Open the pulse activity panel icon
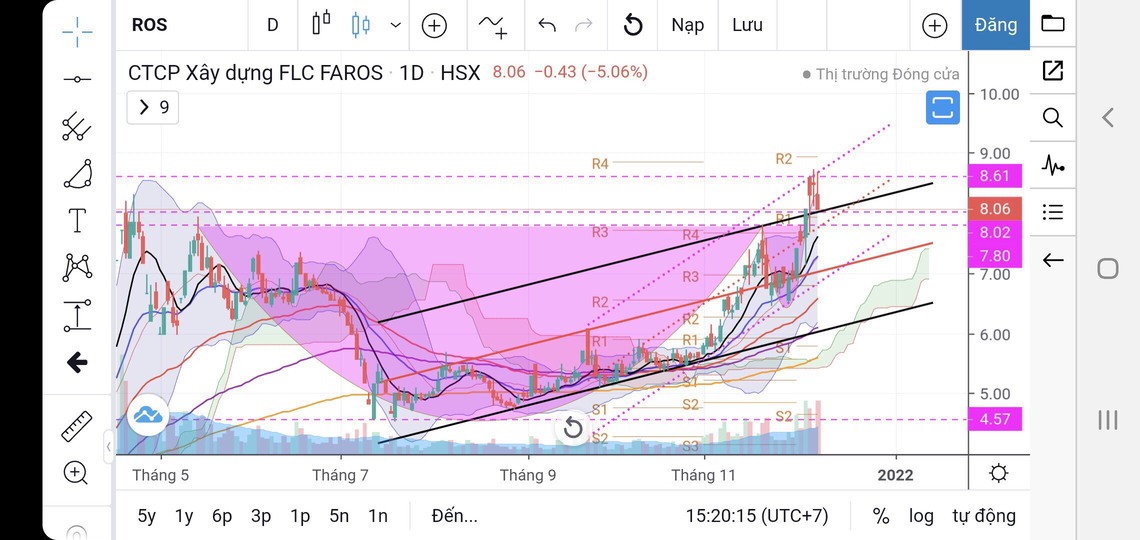The height and width of the screenshot is (540, 1140). click(x=1053, y=165)
